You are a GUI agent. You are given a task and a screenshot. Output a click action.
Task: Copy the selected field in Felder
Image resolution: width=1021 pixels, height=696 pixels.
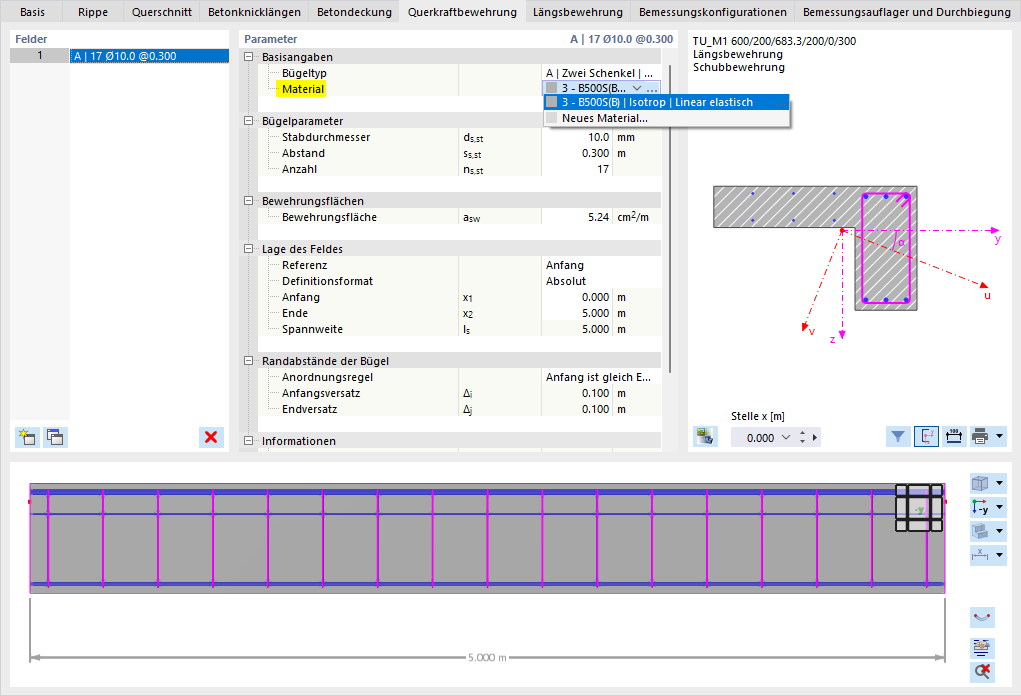coord(55,437)
